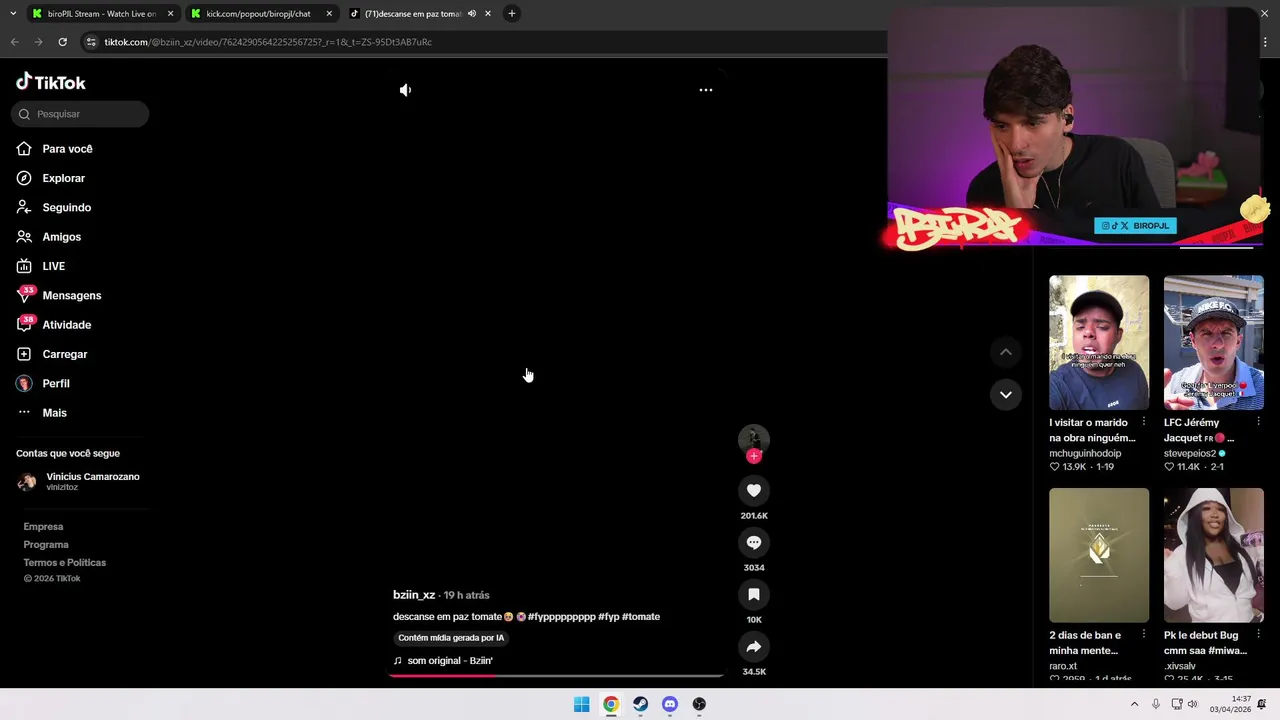Open 'visitar o marido na obra' video thumbnail
Viewport: 1280px width, 720px height.
1099,343
